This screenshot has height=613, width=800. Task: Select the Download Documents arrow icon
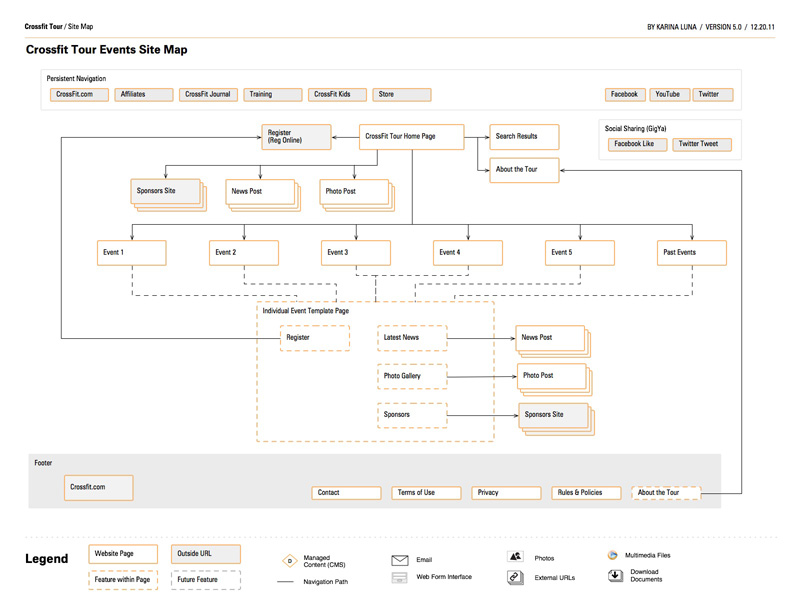615,576
